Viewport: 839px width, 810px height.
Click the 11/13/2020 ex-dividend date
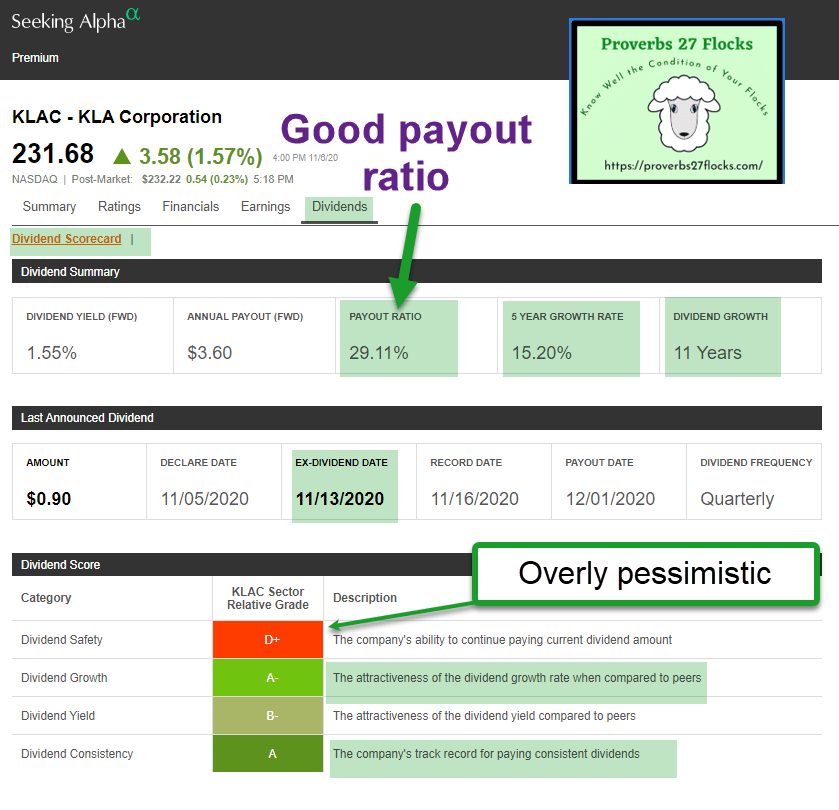point(340,499)
